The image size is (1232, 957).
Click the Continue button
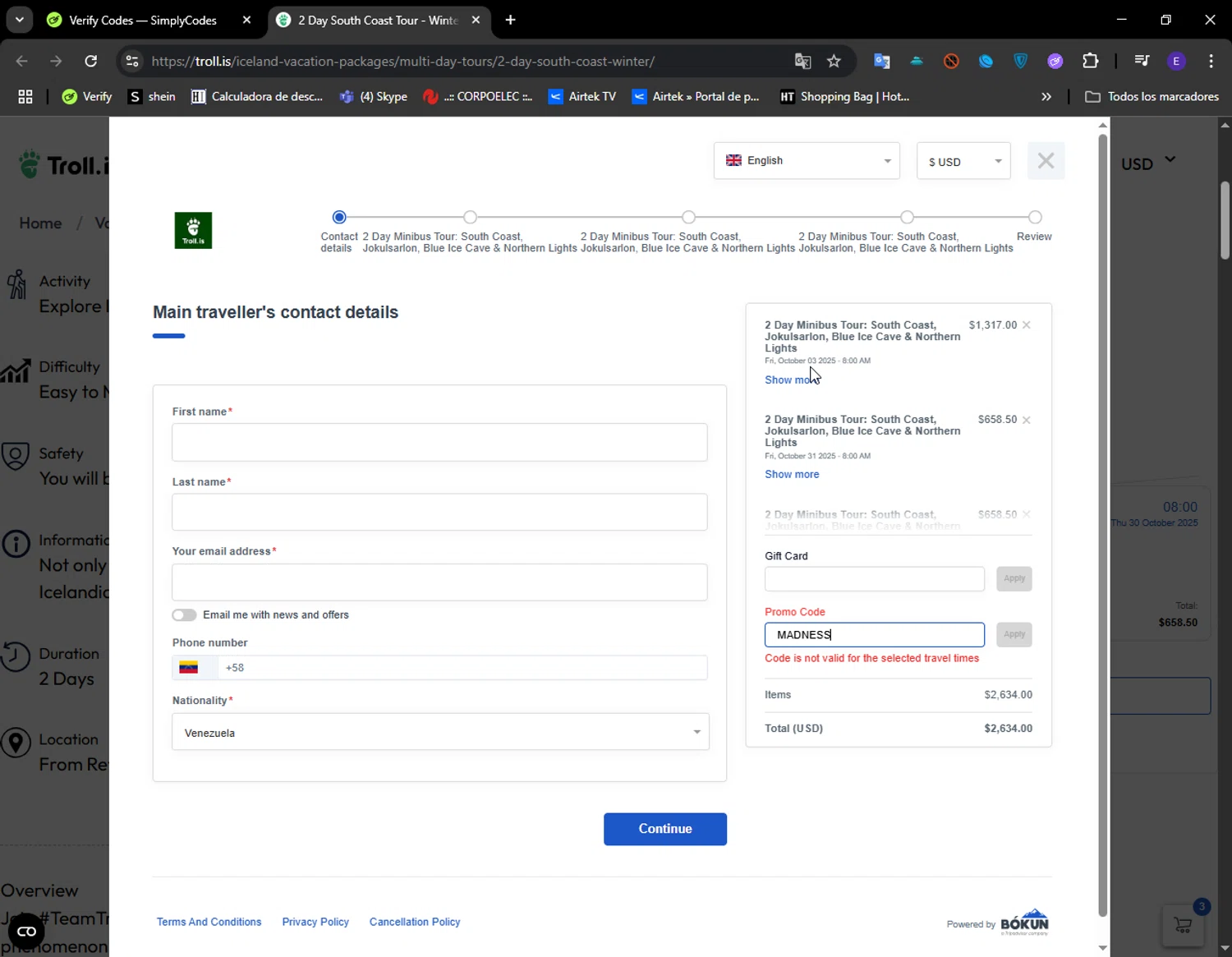(x=665, y=829)
